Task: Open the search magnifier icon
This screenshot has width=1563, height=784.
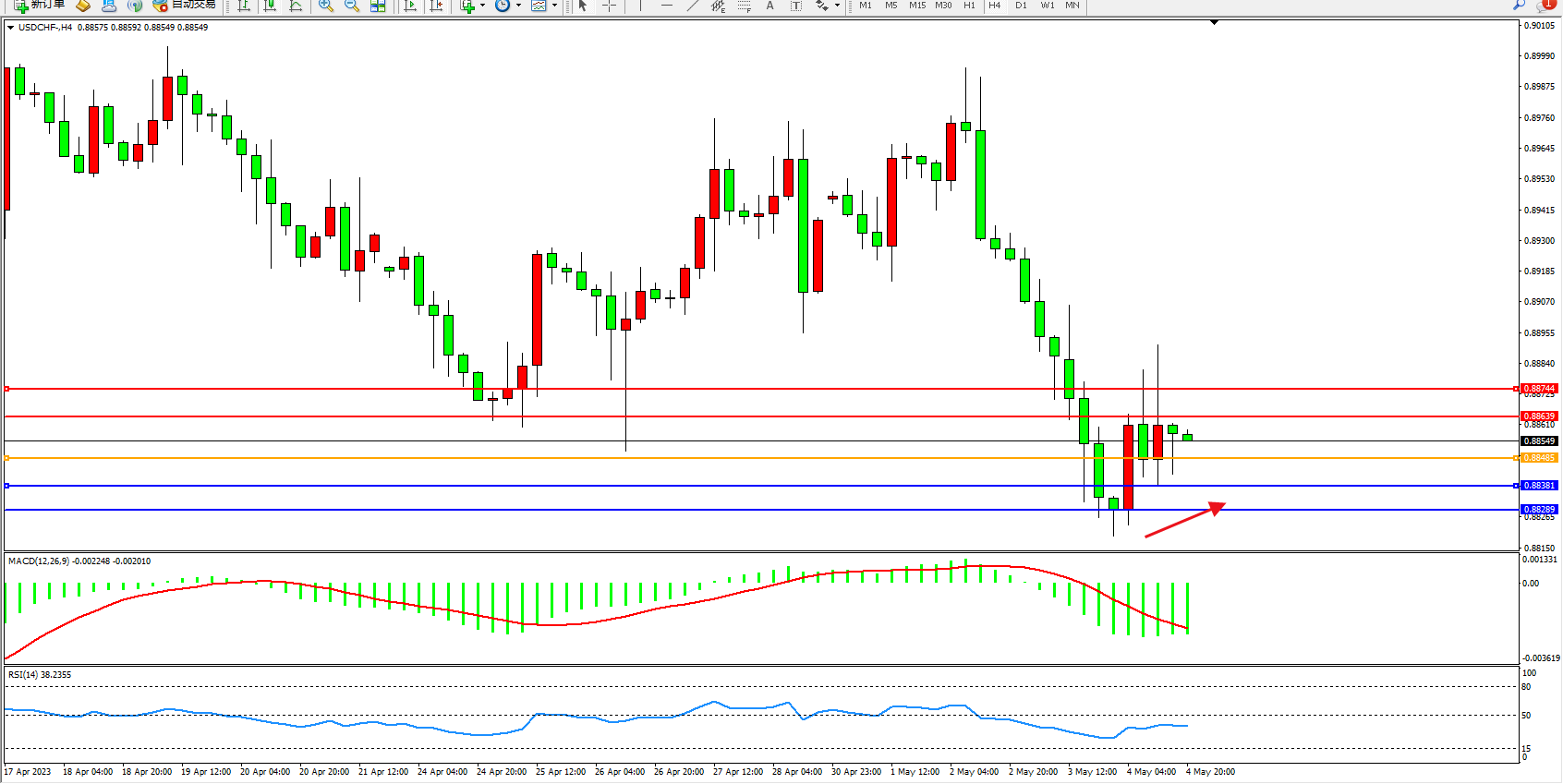Action: (1519, 5)
